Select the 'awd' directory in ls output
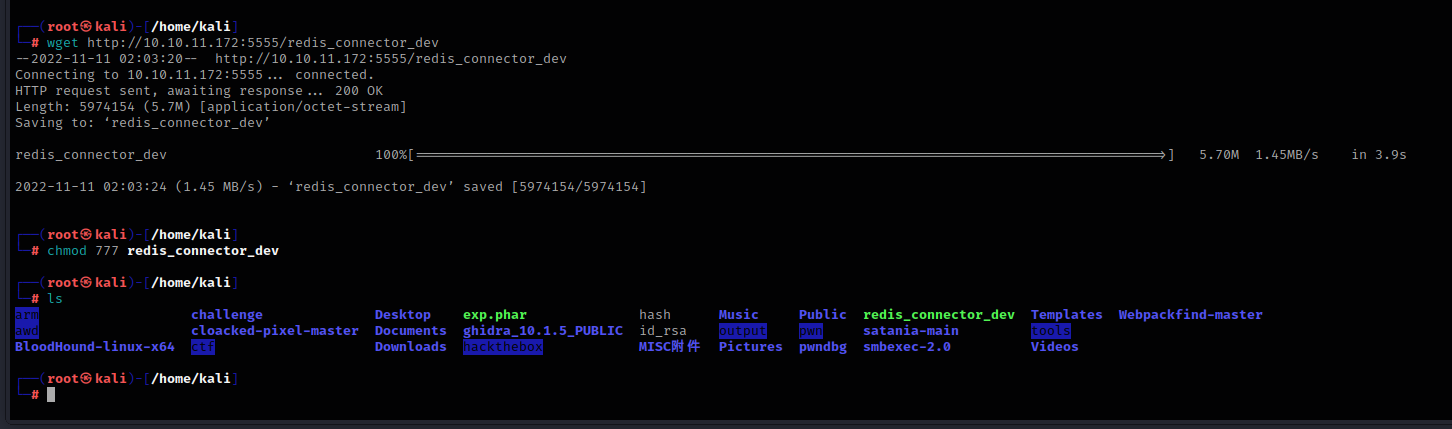Image resolution: width=1452 pixels, height=429 pixels. pyautogui.click(x=27, y=331)
